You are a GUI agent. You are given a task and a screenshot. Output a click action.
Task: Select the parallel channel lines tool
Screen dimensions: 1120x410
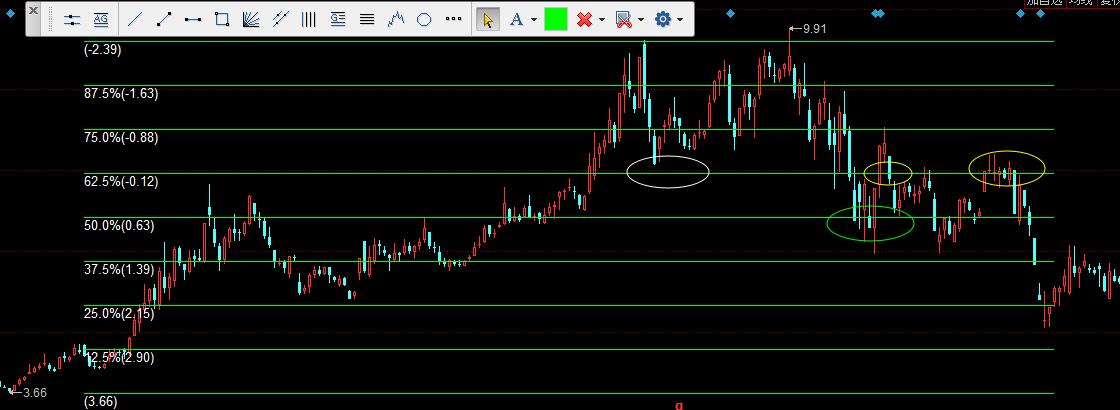(280, 20)
